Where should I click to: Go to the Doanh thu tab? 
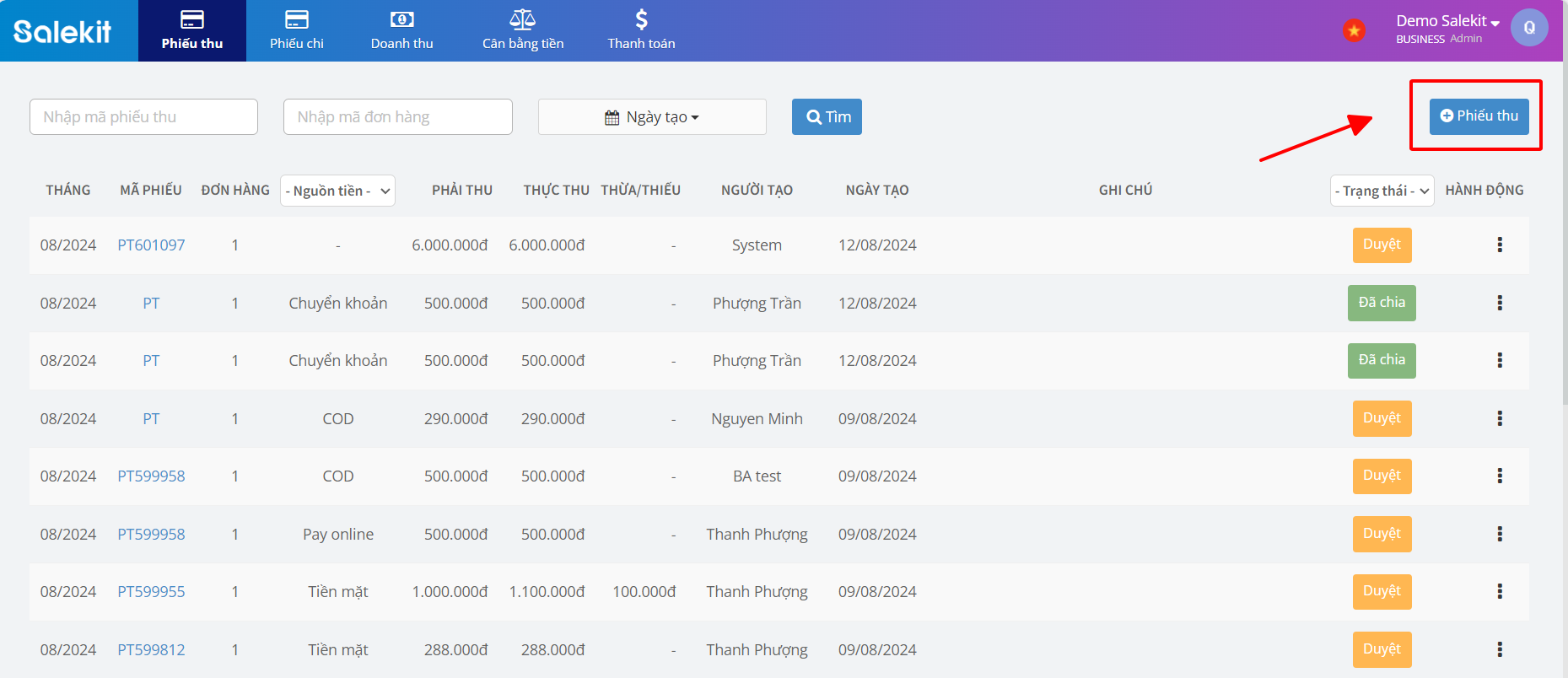pyautogui.click(x=401, y=31)
